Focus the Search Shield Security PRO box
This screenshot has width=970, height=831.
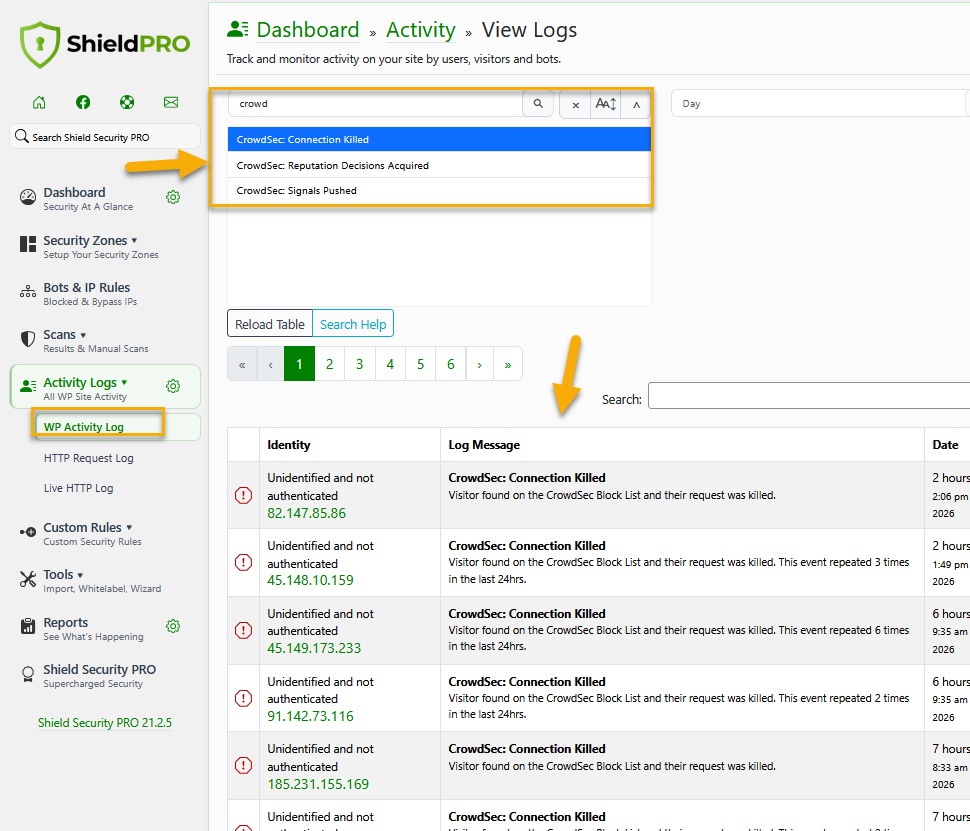[x=105, y=137]
